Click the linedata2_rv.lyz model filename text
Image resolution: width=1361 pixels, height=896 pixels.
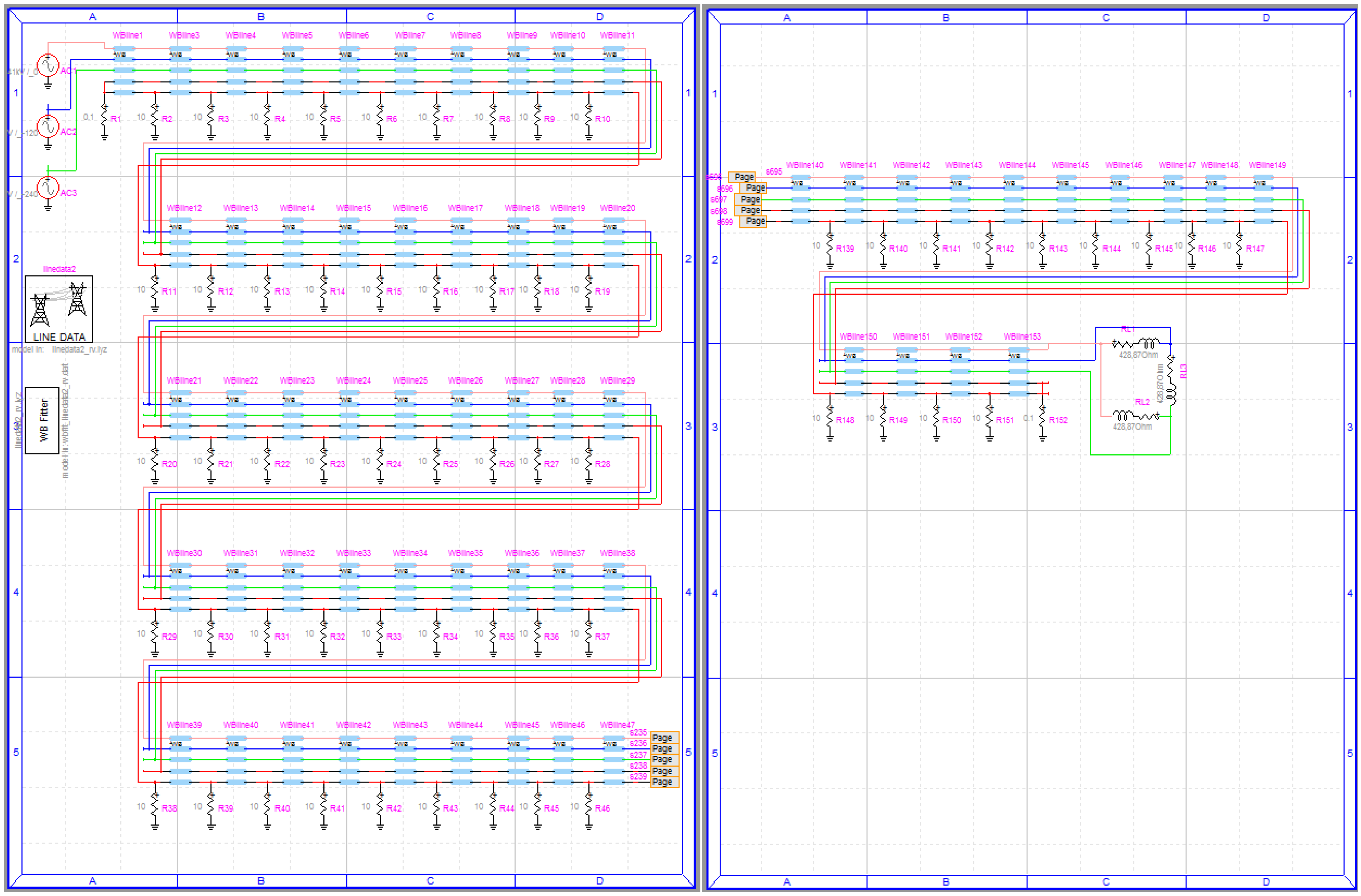coord(79,349)
